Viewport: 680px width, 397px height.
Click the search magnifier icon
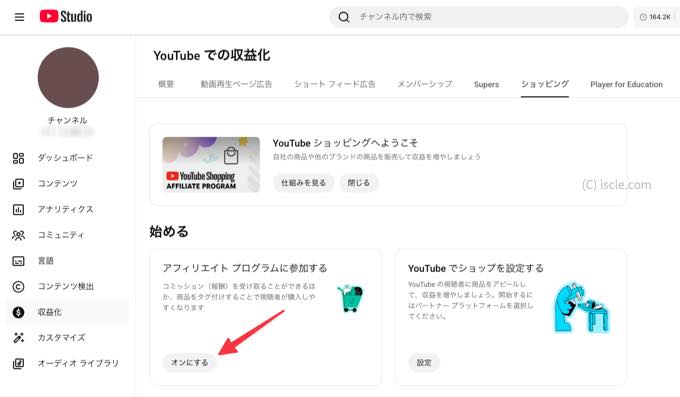click(343, 17)
